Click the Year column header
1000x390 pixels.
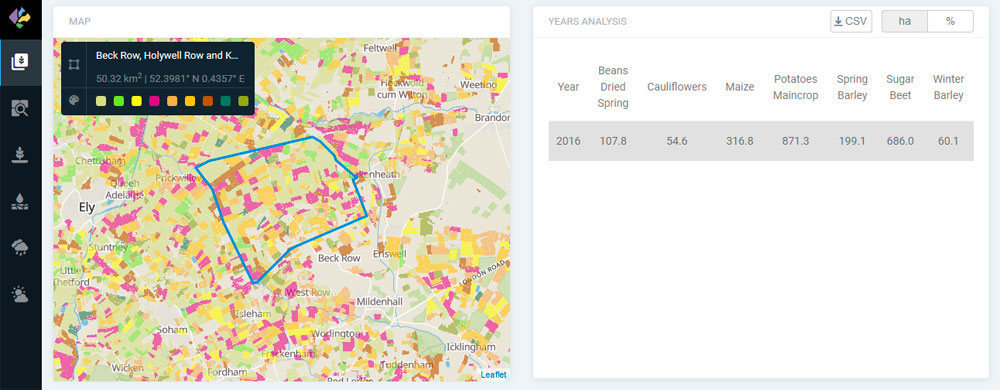568,87
